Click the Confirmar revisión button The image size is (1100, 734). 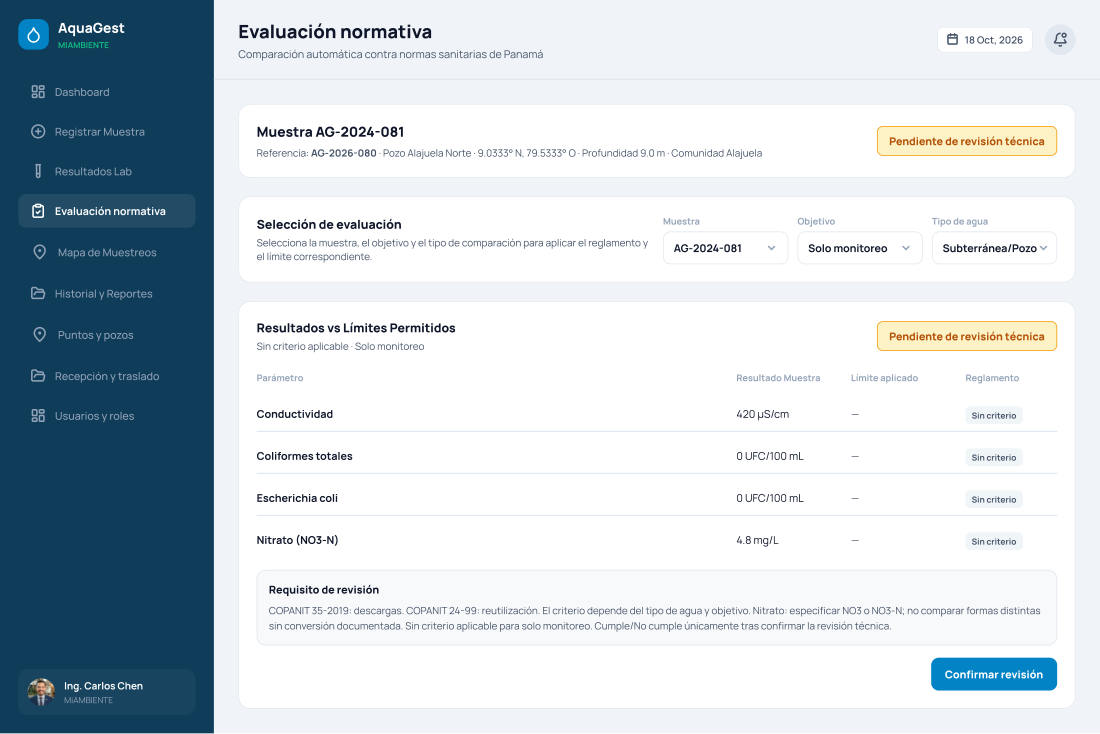993,674
